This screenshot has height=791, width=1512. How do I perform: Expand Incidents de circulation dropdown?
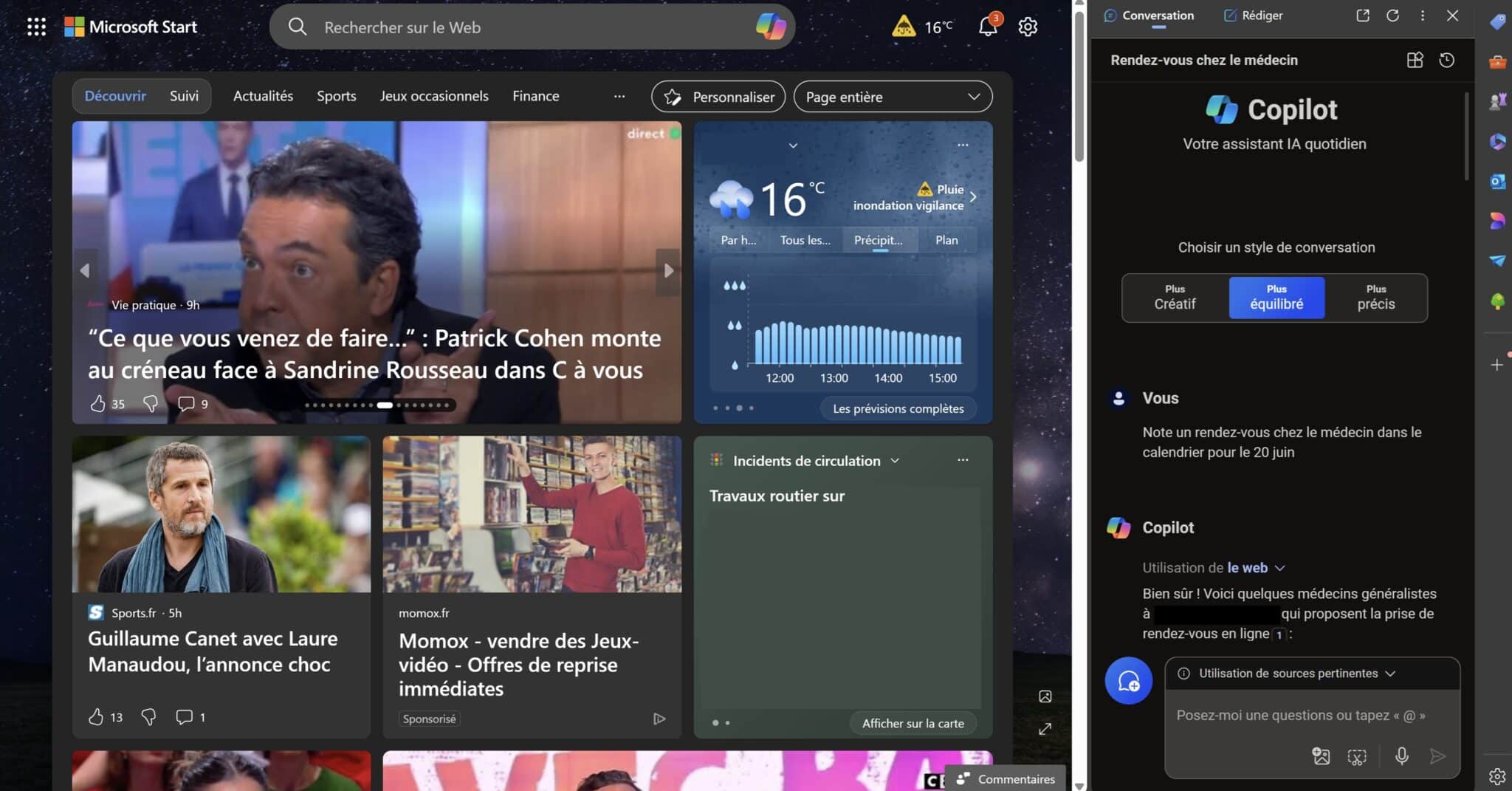(x=895, y=461)
